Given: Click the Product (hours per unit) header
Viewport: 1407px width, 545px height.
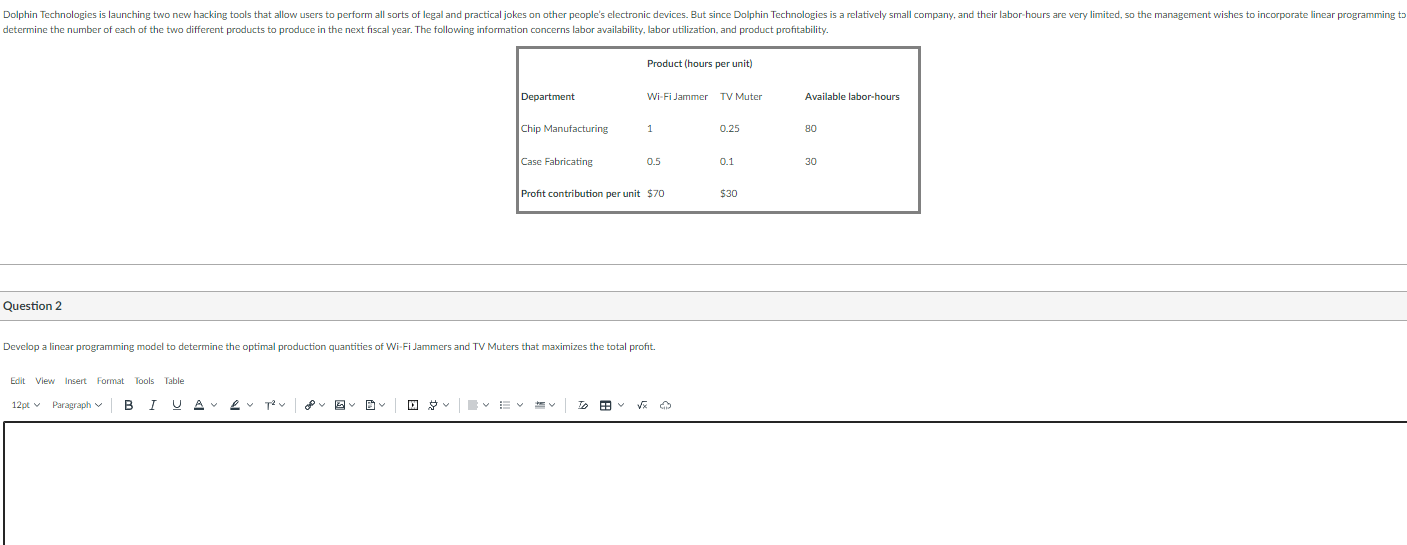Looking at the screenshot, I should [699, 64].
